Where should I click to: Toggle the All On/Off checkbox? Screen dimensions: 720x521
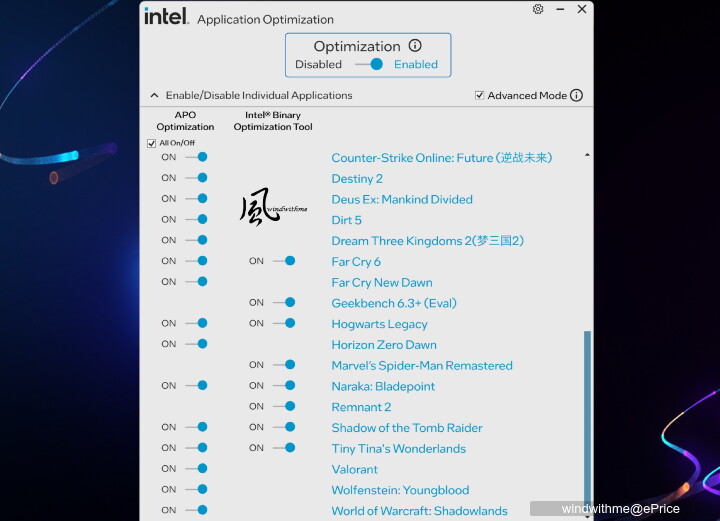(152, 143)
